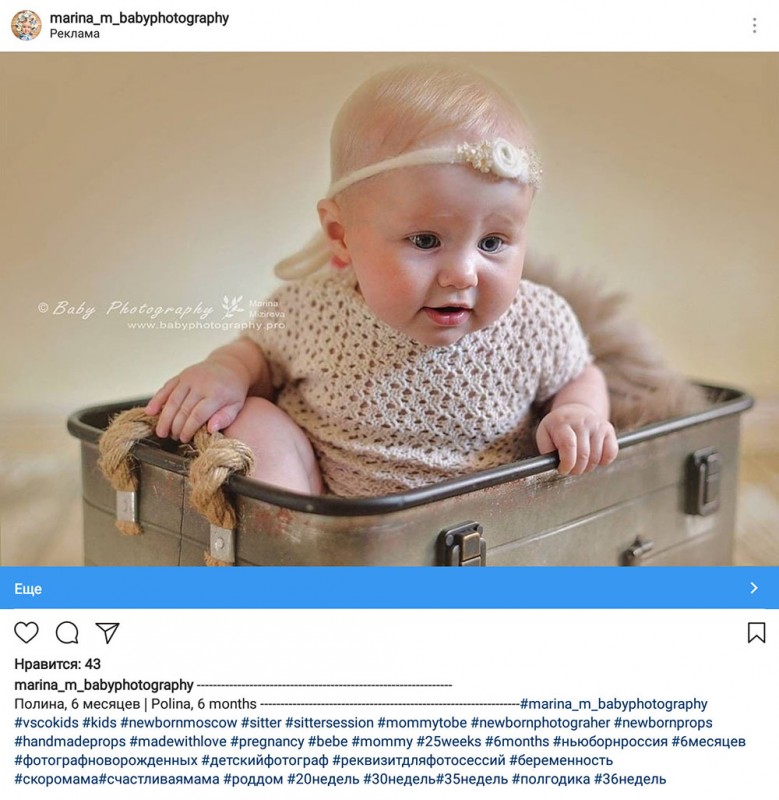Open hashtag #6months

click(517, 741)
